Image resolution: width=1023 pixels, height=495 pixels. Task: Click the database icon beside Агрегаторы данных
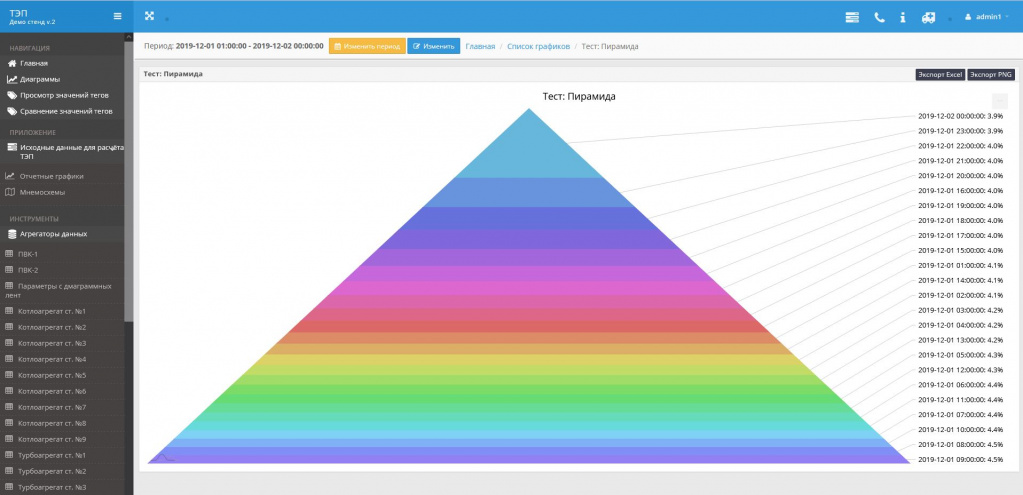[x=12, y=234]
